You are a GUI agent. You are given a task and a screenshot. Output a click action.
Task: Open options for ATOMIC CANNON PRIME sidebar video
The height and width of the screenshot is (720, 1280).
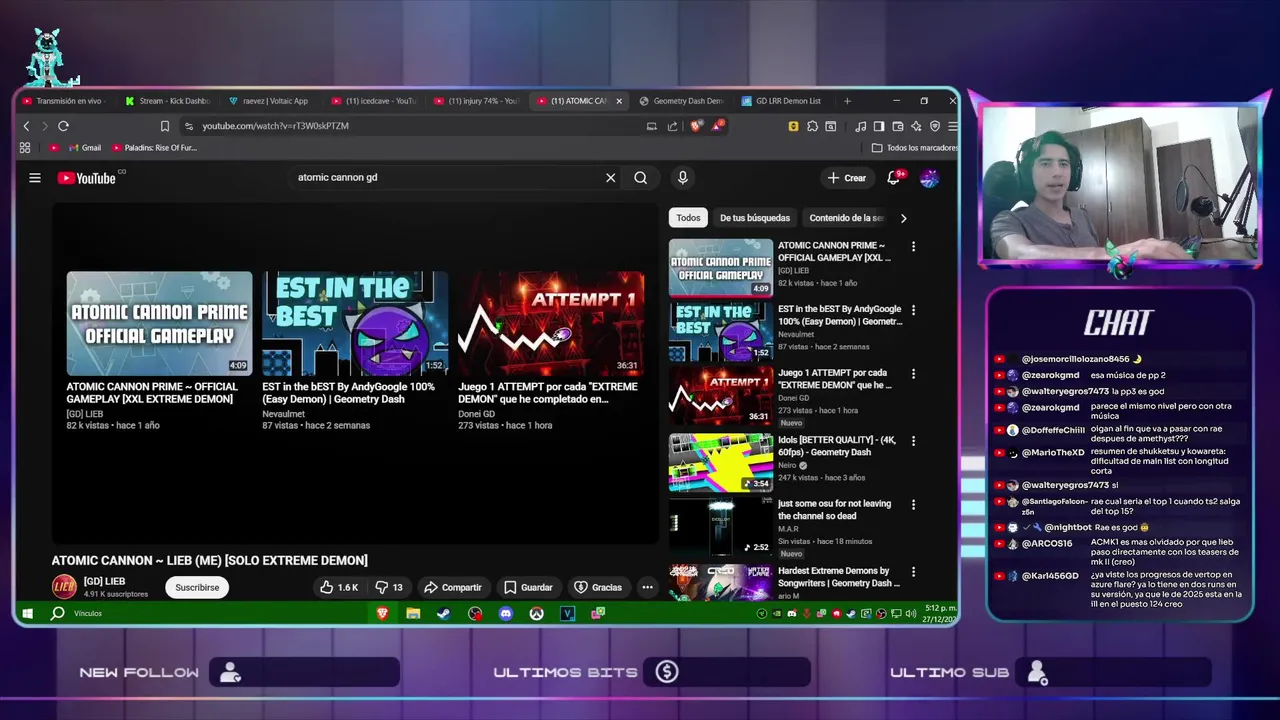913,246
